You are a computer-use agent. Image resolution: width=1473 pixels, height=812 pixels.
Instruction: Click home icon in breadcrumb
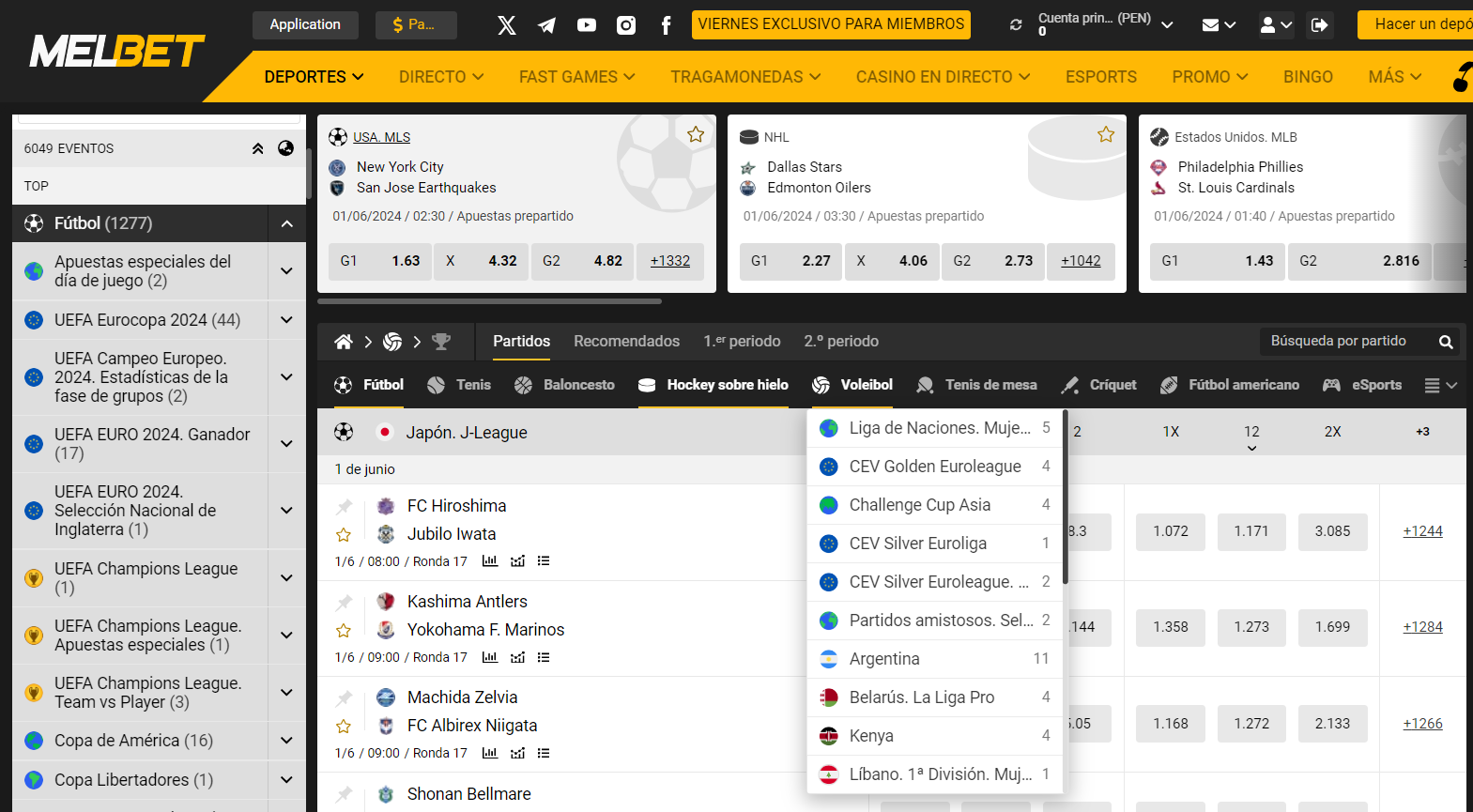[x=344, y=342]
